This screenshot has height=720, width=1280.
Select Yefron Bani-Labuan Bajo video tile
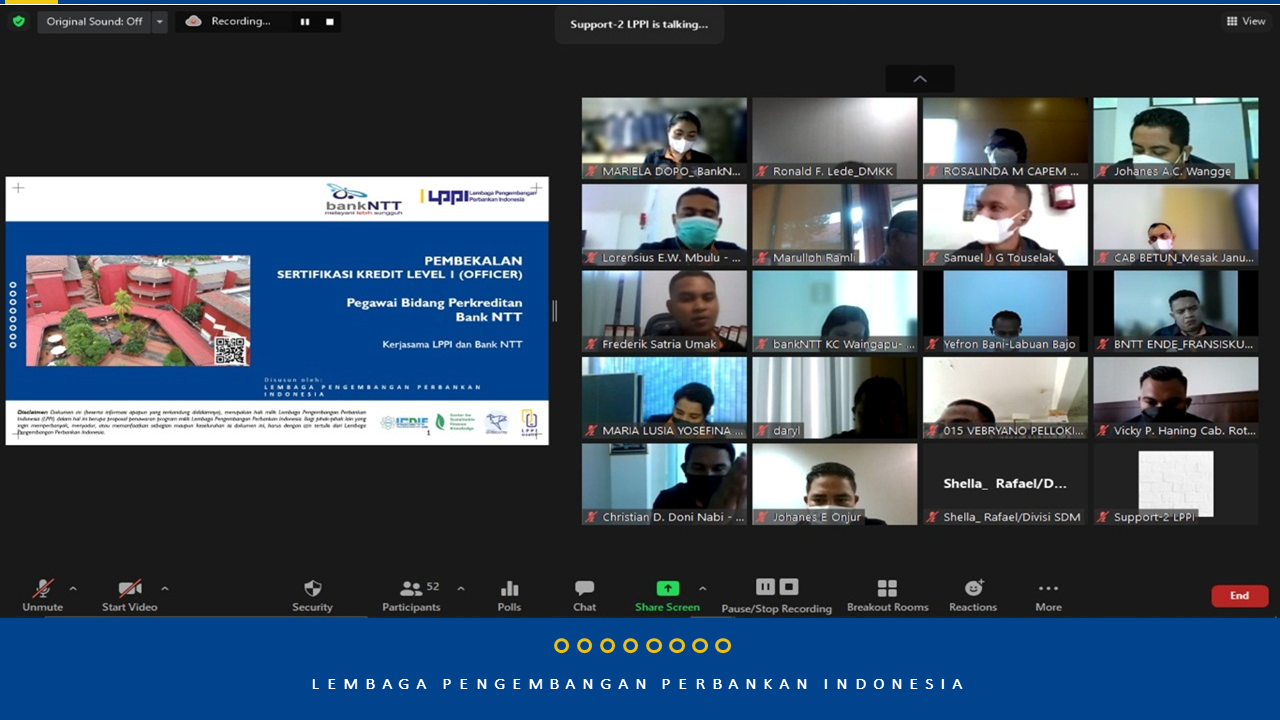click(1005, 312)
